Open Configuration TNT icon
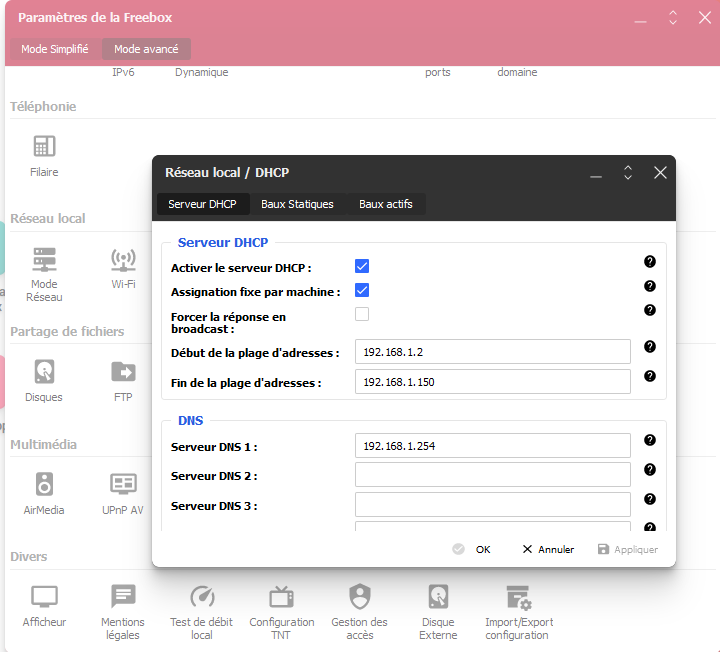Viewport: 720px width, 652px height. (281, 596)
